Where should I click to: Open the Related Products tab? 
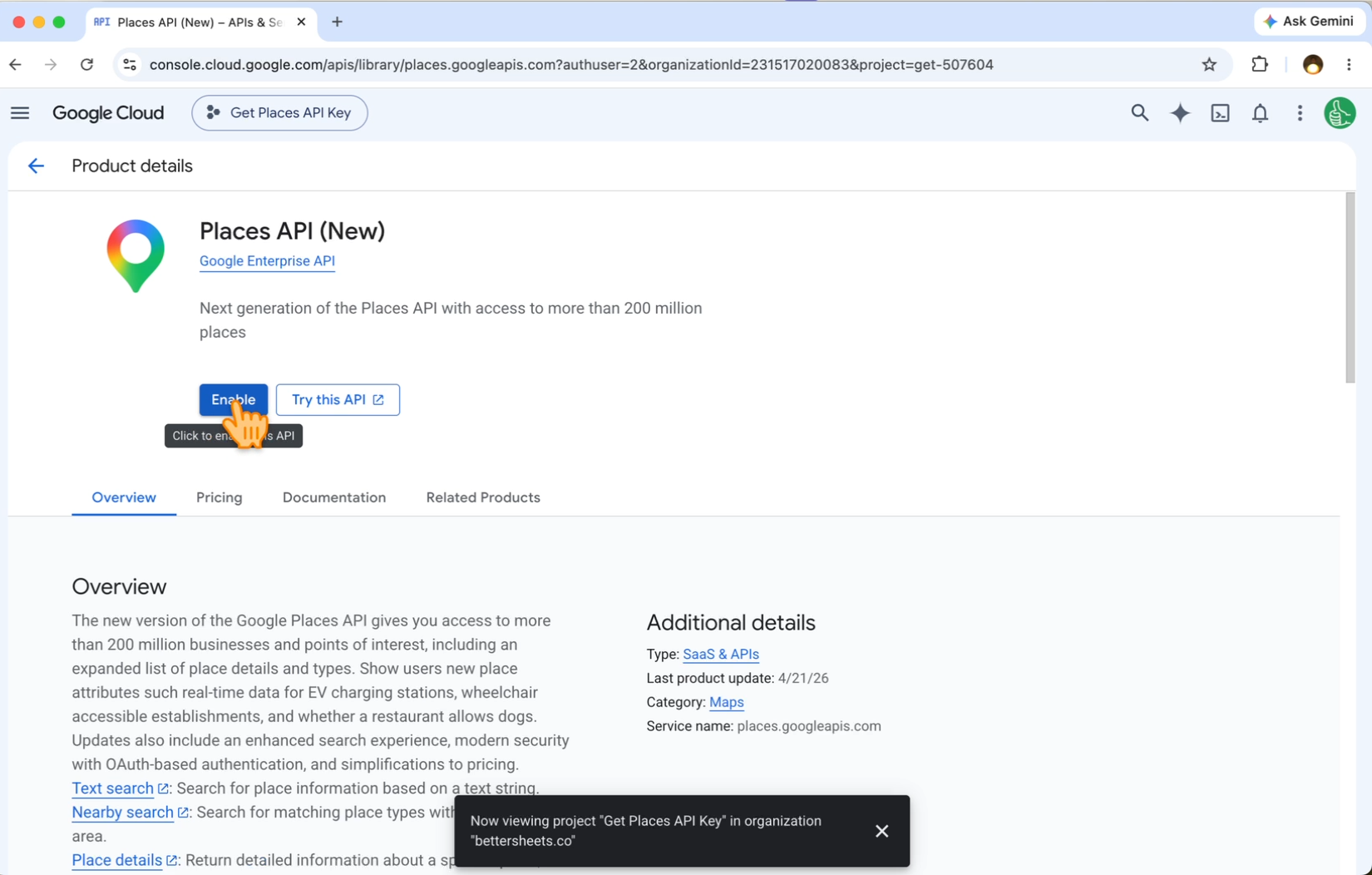pos(483,497)
